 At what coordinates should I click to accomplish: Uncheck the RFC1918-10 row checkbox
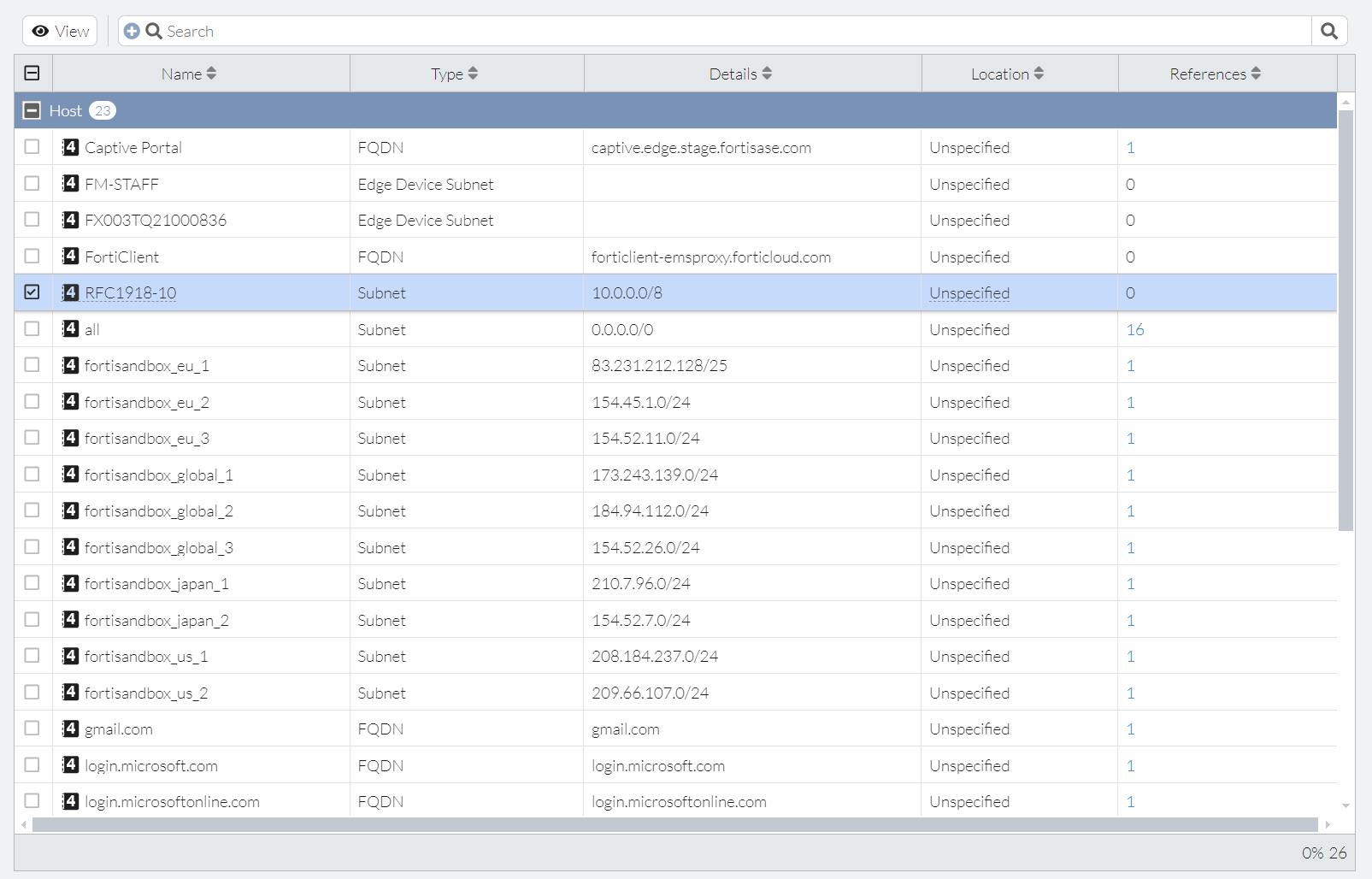(x=32, y=292)
